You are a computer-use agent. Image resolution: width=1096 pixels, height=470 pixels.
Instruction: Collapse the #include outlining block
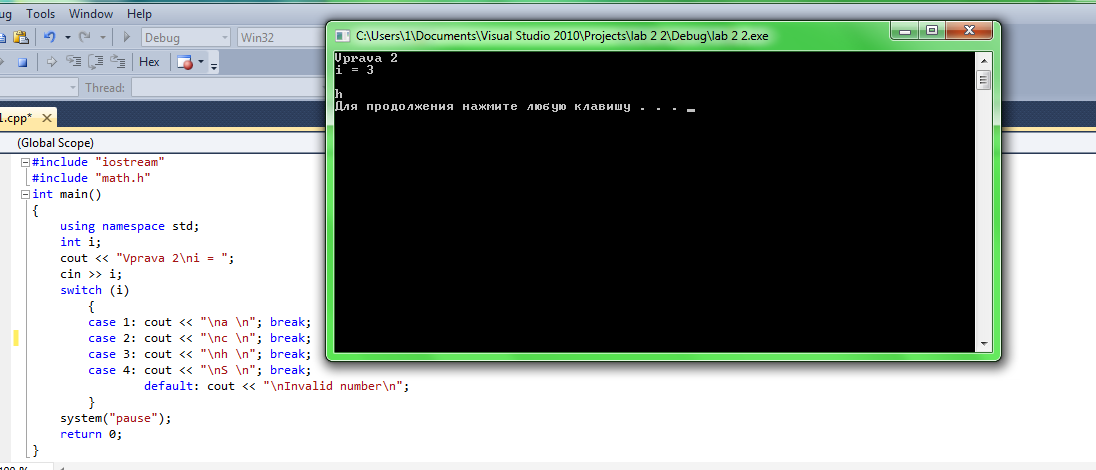coord(26,162)
